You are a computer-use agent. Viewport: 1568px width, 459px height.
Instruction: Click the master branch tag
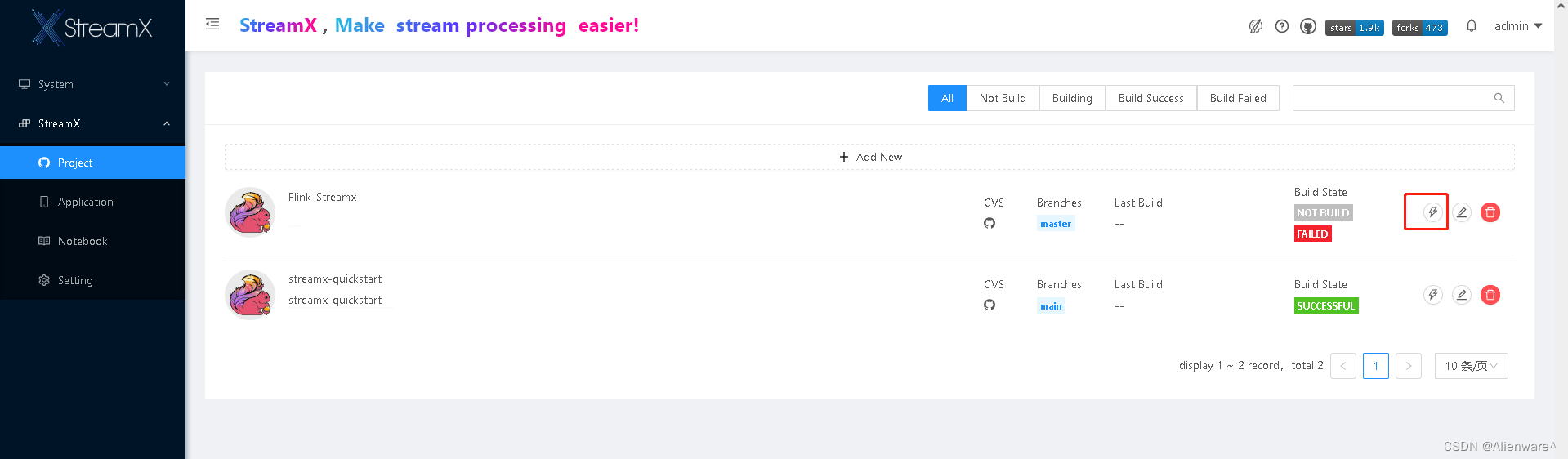click(x=1056, y=224)
